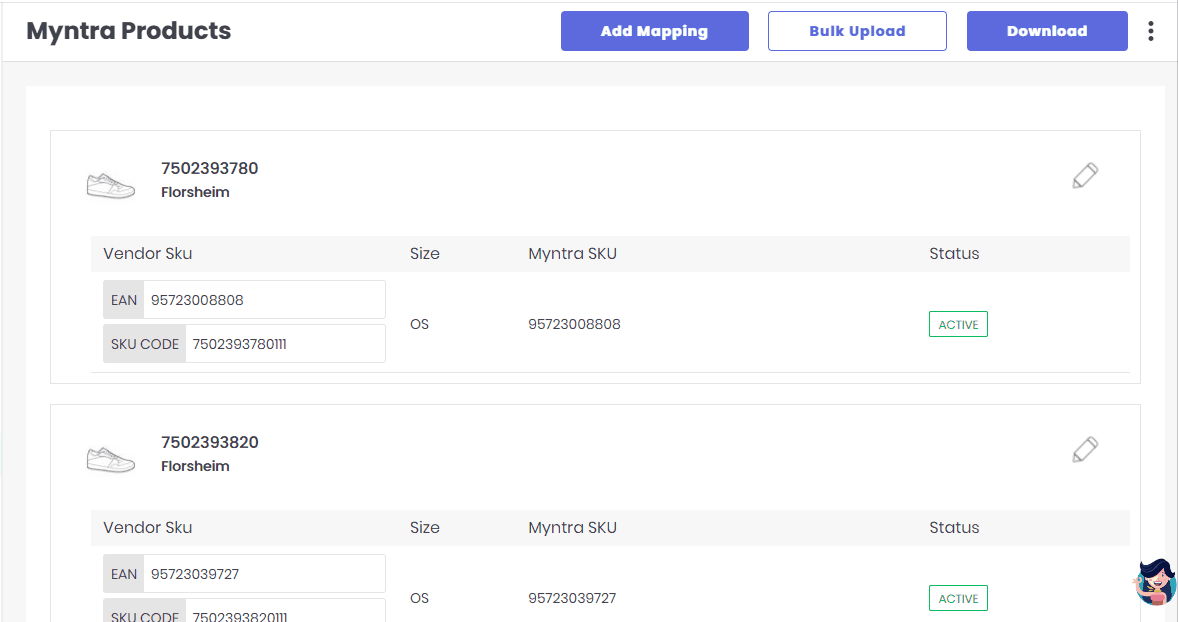This screenshot has width=1178, height=622.
Task: Click the Status column header
Action: (954, 253)
